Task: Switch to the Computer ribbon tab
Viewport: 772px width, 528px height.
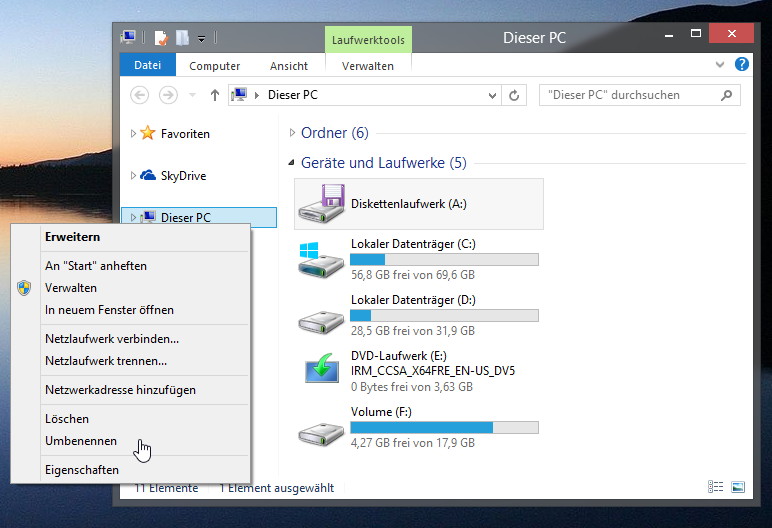Action: [x=215, y=66]
